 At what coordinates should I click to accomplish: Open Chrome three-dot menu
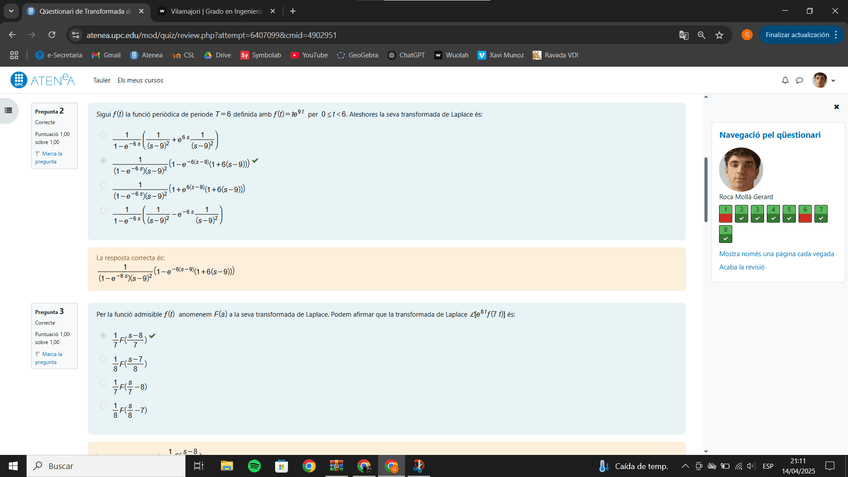tap(836, 35)
